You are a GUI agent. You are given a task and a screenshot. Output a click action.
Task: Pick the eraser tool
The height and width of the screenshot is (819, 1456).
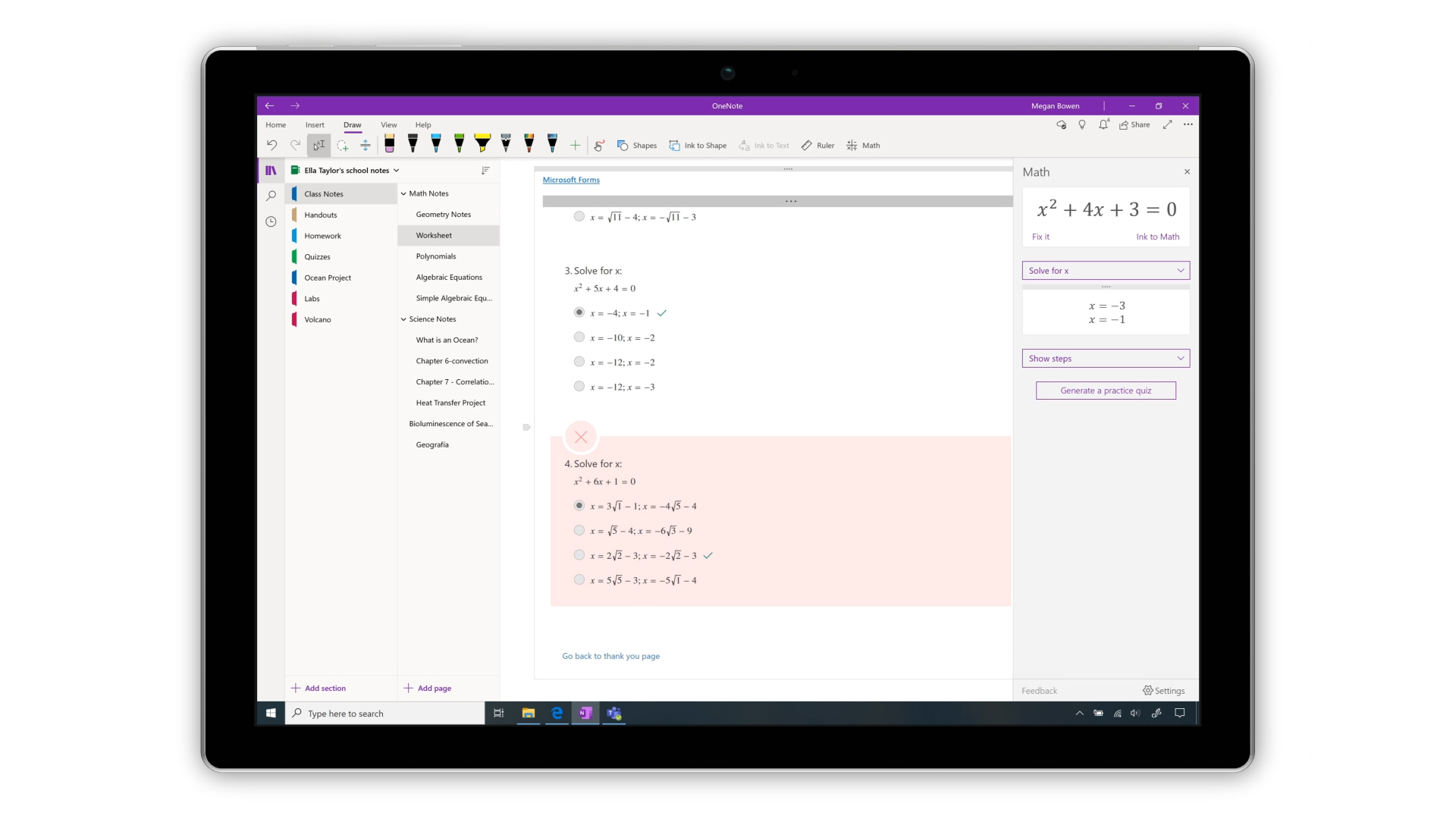pos(389,143)
